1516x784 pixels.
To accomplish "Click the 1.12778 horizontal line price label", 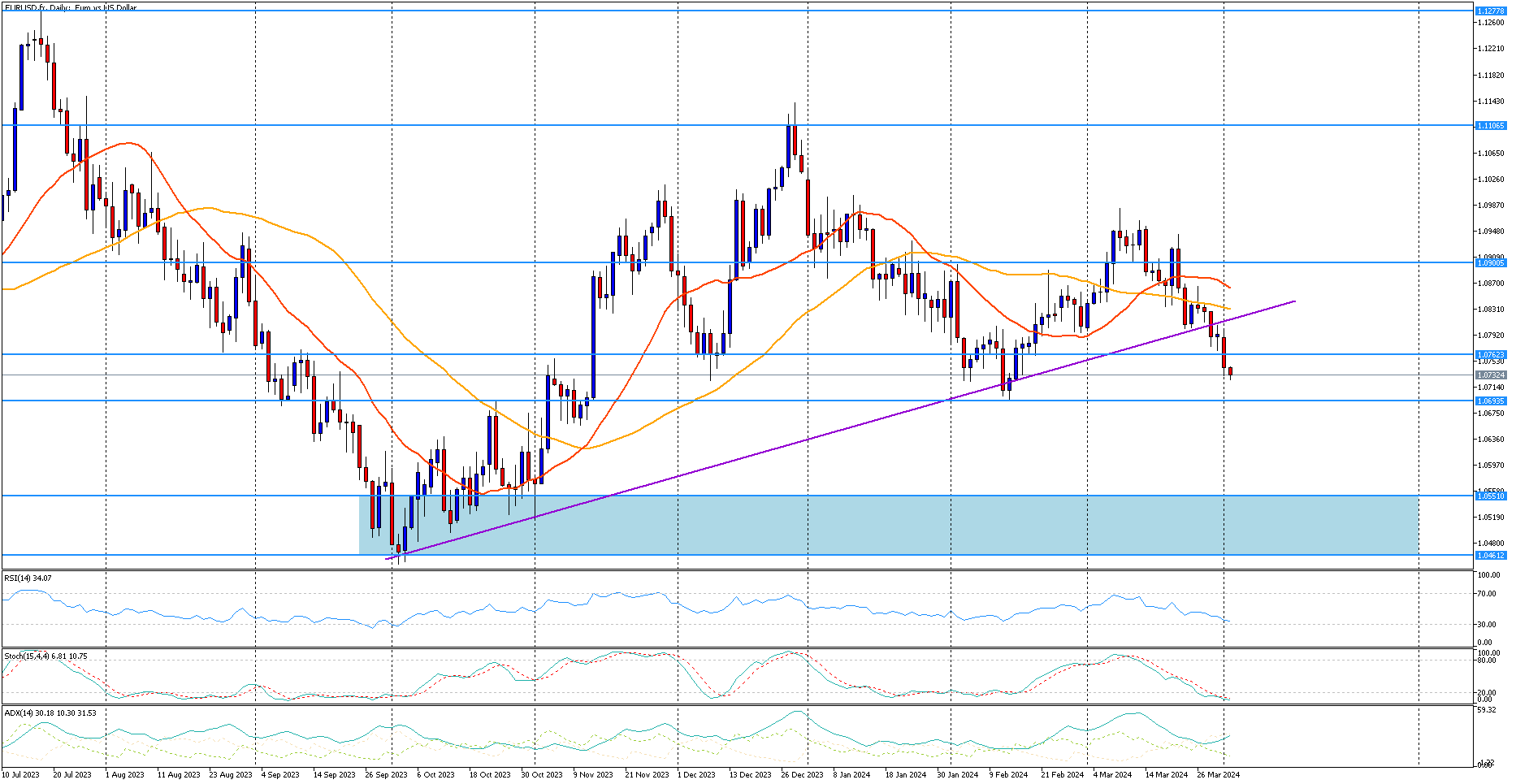I will click(x=1490, y=11).
